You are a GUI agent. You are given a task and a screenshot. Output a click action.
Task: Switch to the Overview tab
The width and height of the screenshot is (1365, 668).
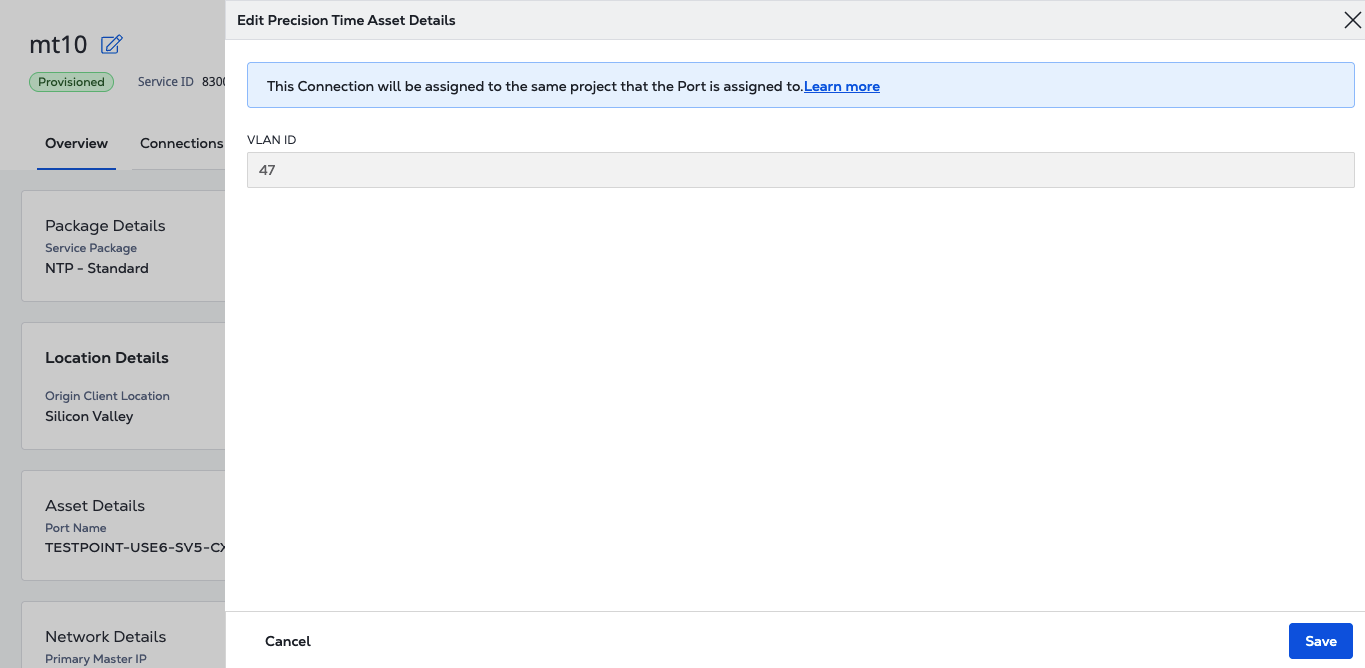click(76, 143)
